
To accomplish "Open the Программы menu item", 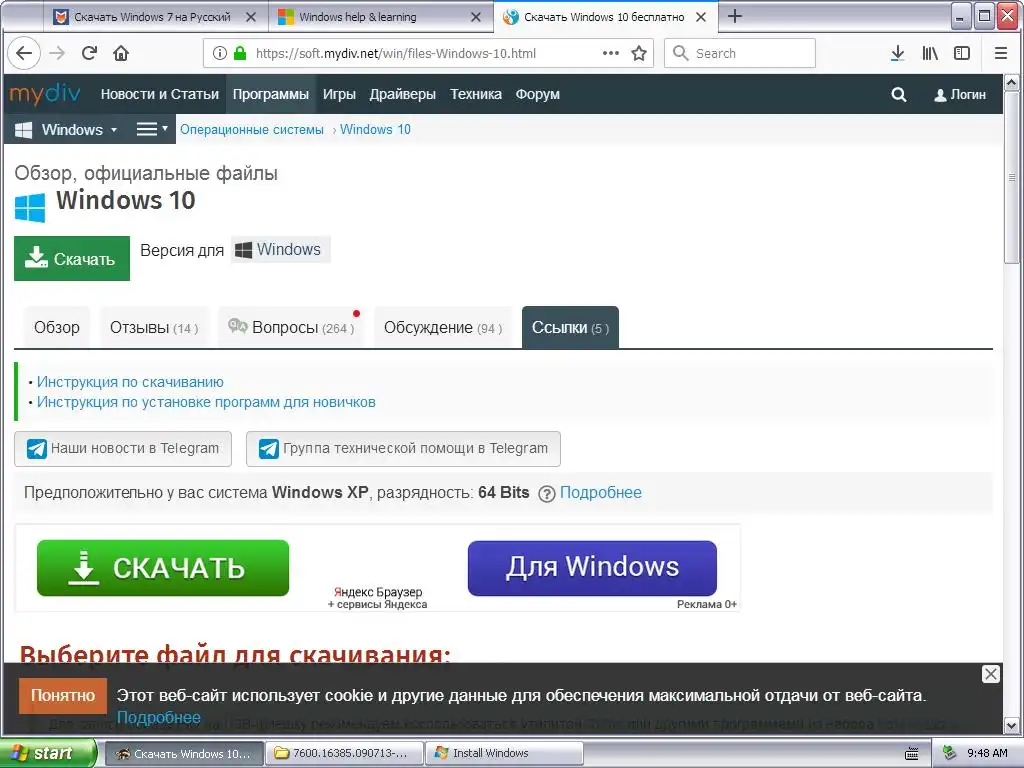I will 270,94.
